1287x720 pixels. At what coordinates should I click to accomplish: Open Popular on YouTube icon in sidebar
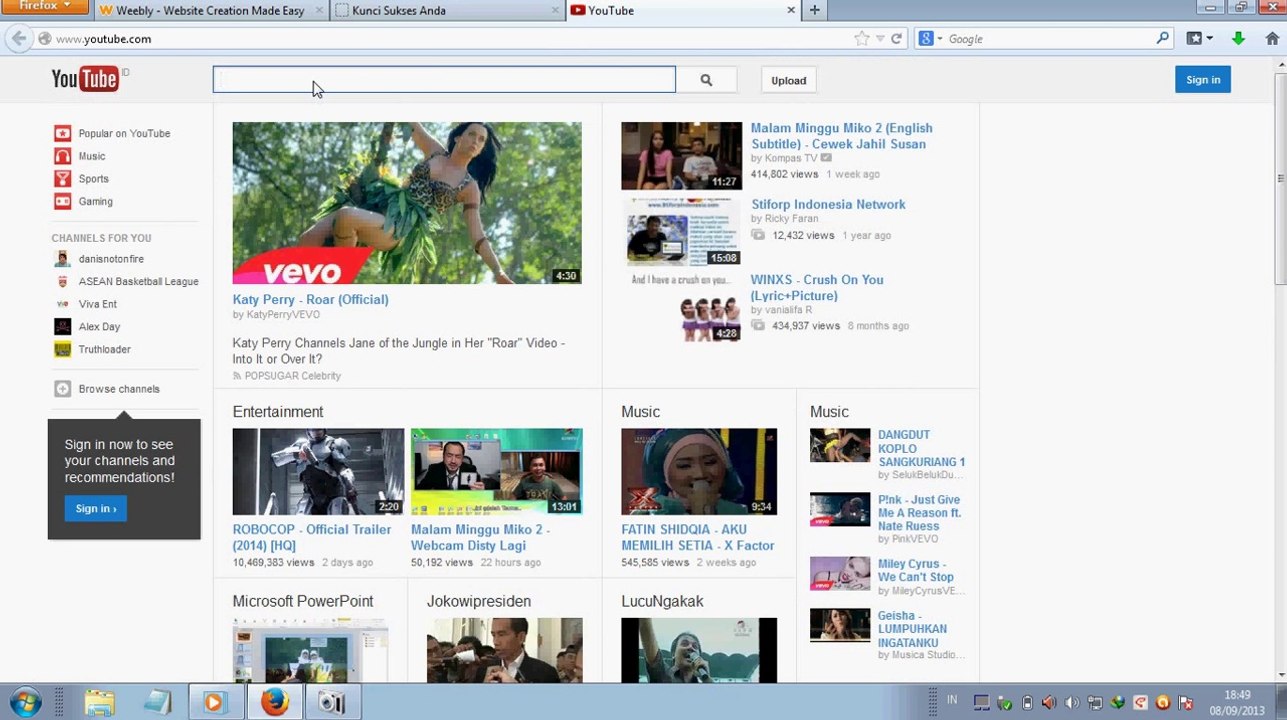click(62, 133)
